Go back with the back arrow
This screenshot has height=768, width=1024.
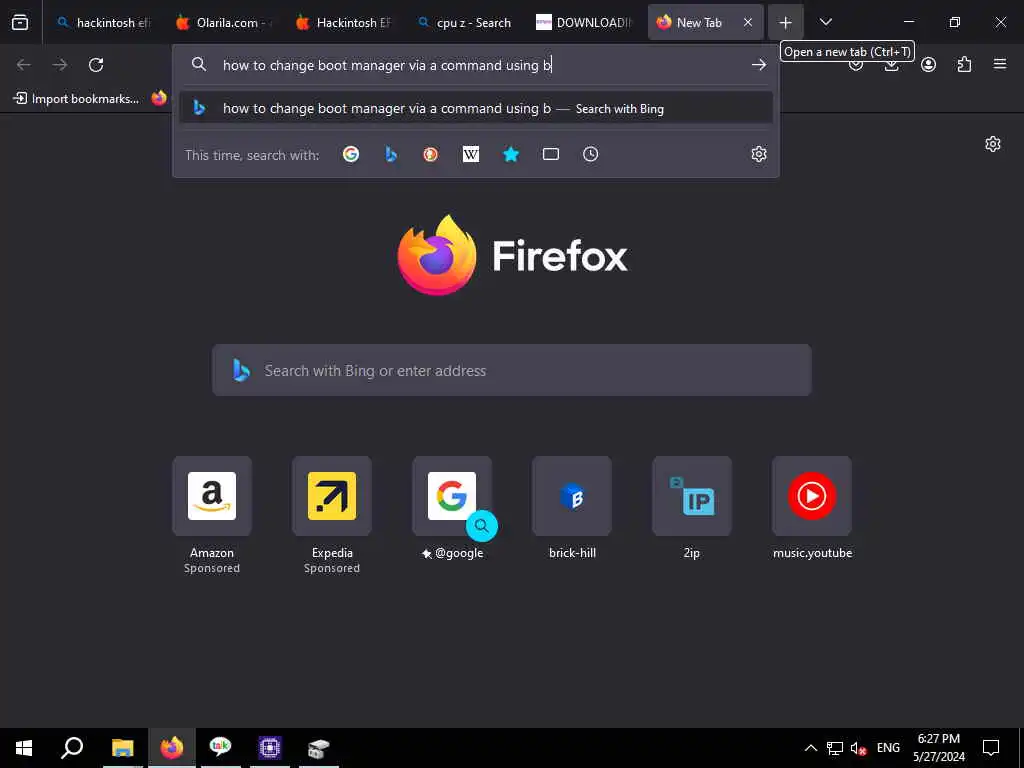24,65
